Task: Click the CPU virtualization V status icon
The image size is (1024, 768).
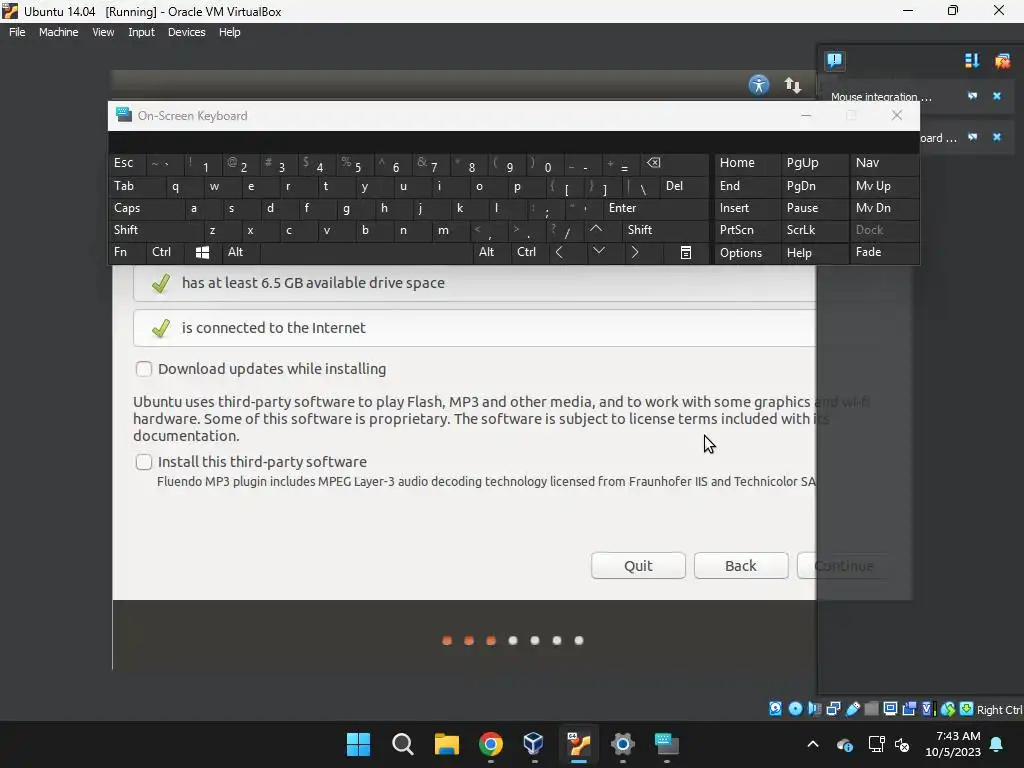Action: (928, 709)
